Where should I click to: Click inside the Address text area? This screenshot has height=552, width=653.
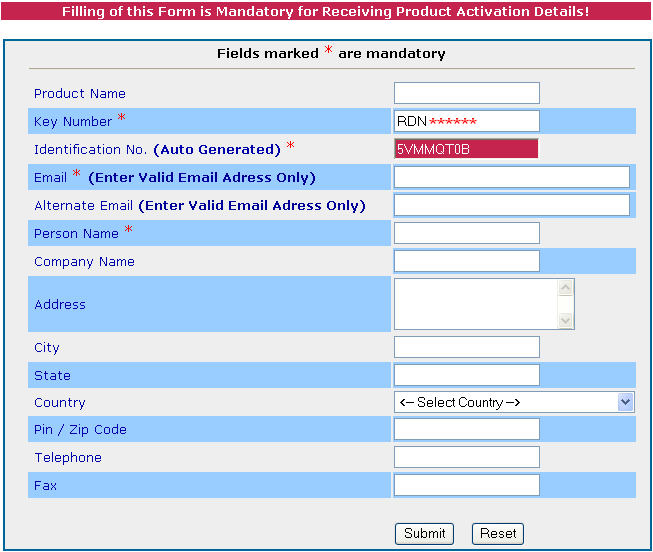pyautogui.click(x=476, y=304)
